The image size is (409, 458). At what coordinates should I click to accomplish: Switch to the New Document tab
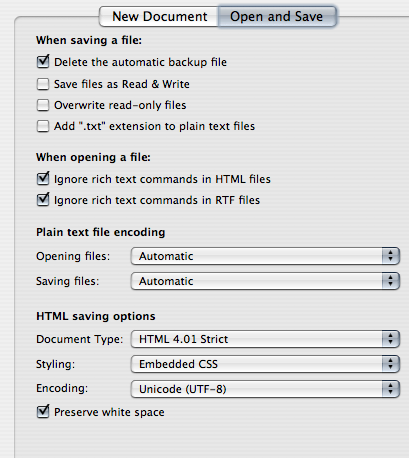[159, 16]
